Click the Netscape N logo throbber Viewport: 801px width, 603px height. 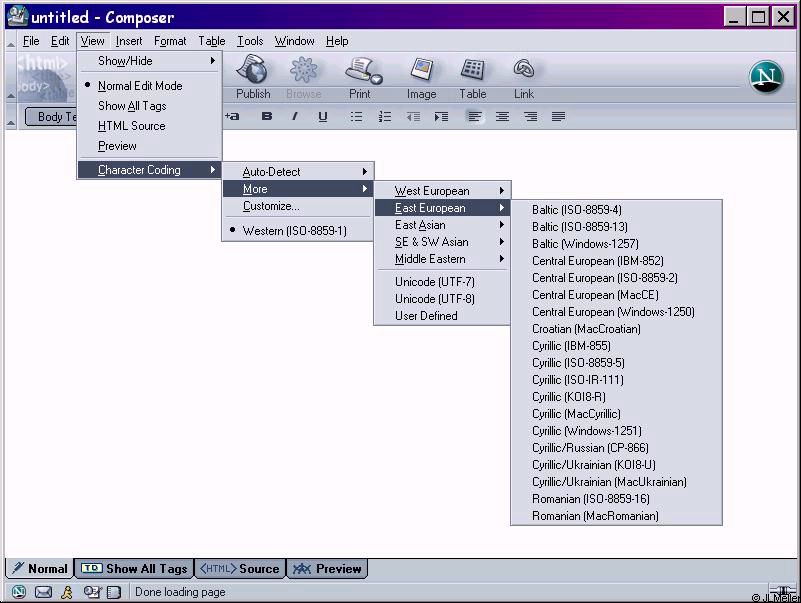[x=766, y=77]
